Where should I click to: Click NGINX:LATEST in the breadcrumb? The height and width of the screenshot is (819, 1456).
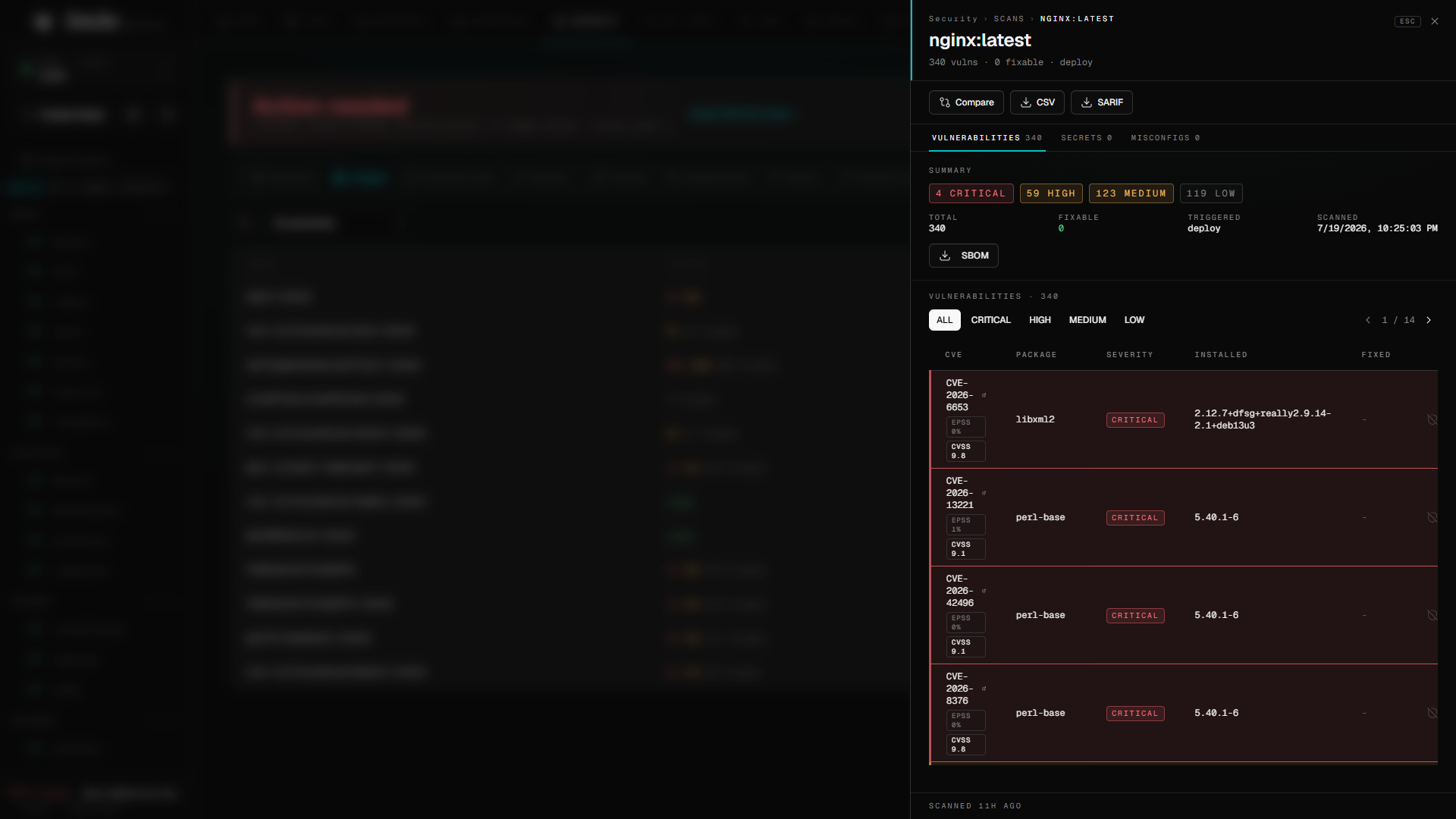click(1077, 19)
